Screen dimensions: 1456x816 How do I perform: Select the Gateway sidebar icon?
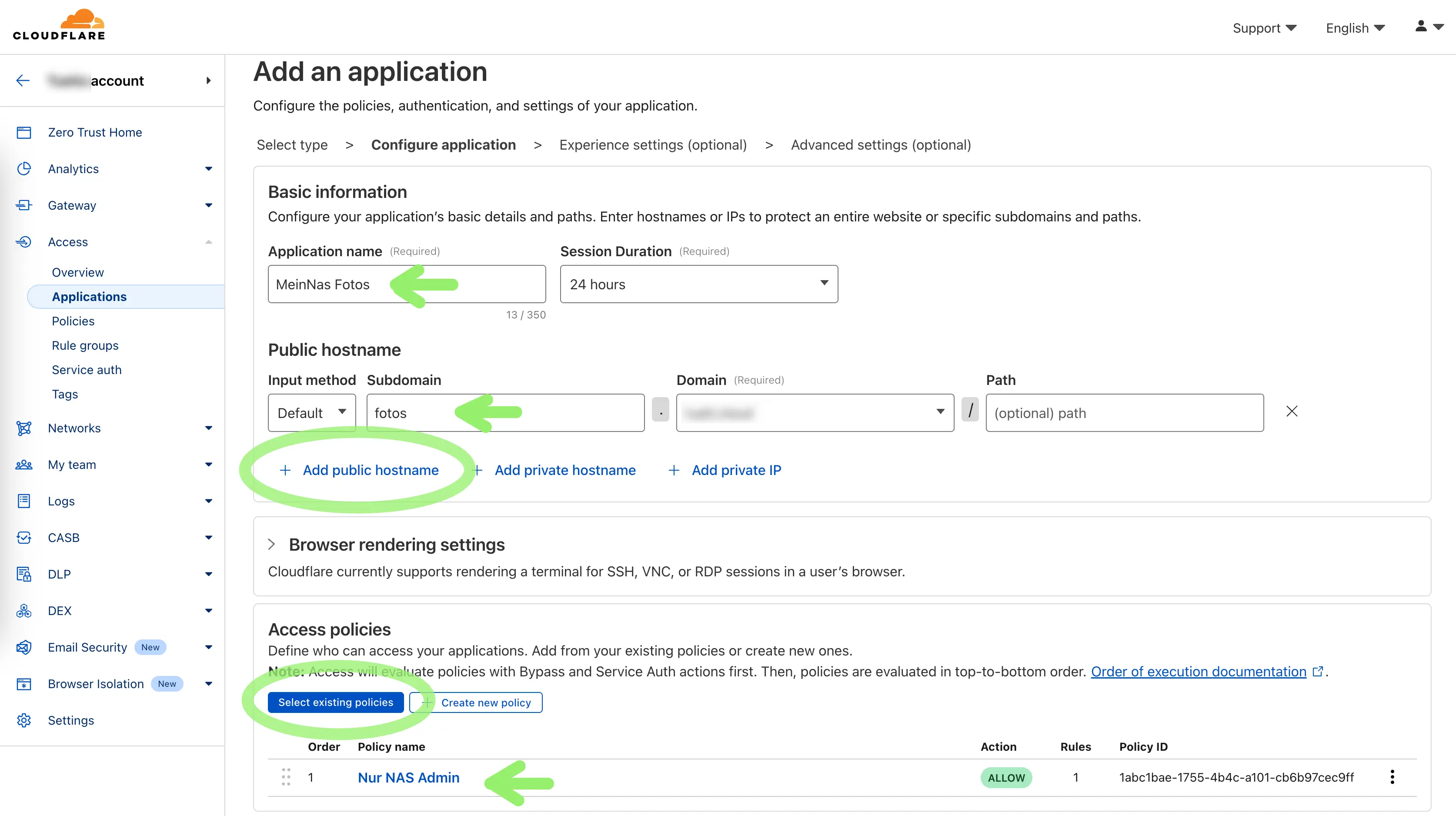[x=24, y=205]
